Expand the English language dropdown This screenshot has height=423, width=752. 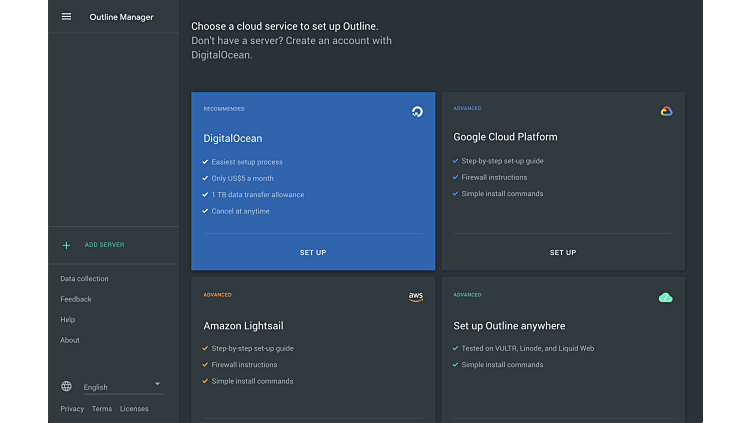click(x=123, y=387)
